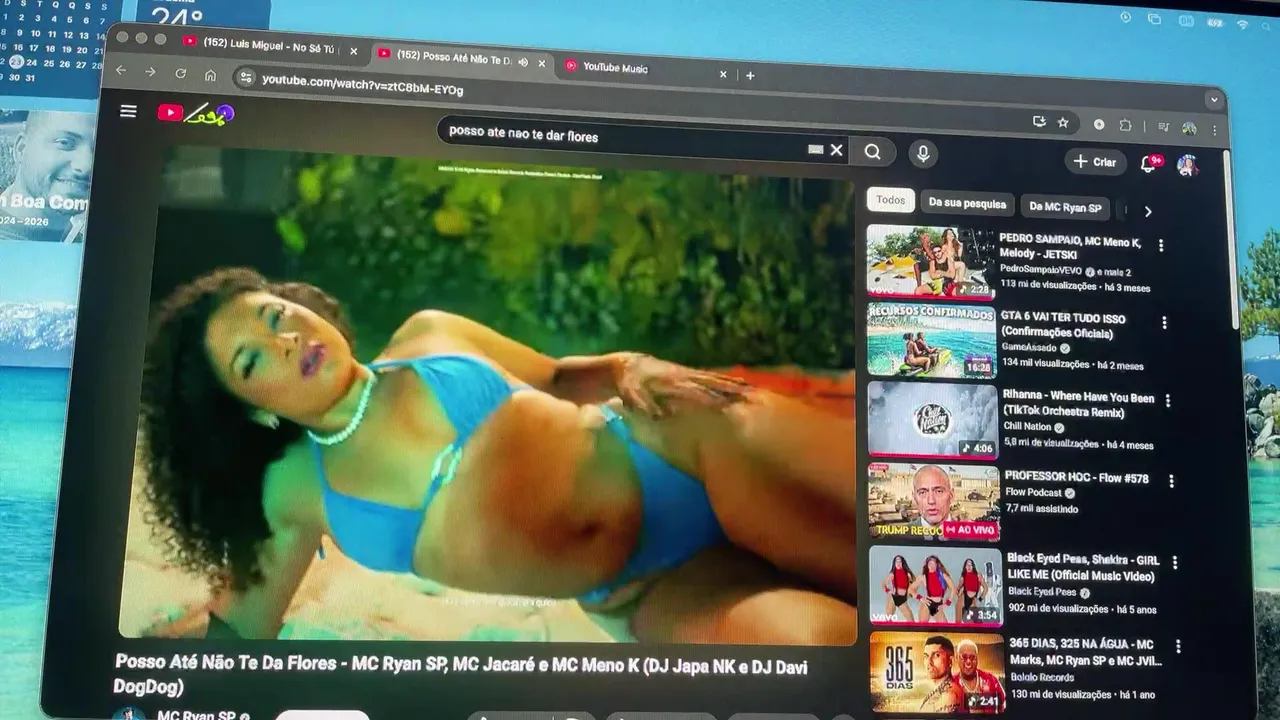This screenshot has height=720, width=1280.
Task: Open the YouTube hamburger guide menu
Action: (128, 111)
